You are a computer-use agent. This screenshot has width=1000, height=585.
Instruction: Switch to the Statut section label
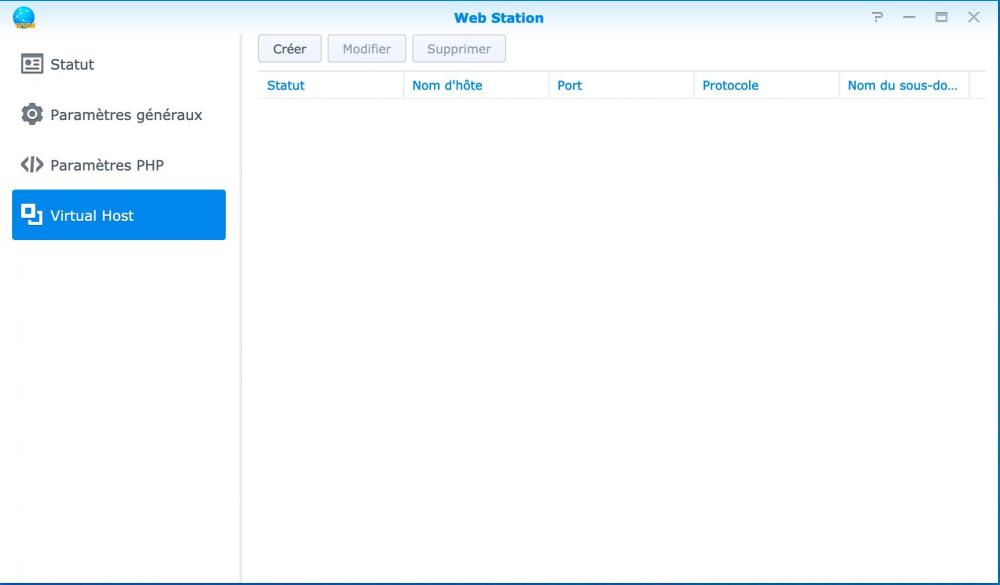[72, 64]
